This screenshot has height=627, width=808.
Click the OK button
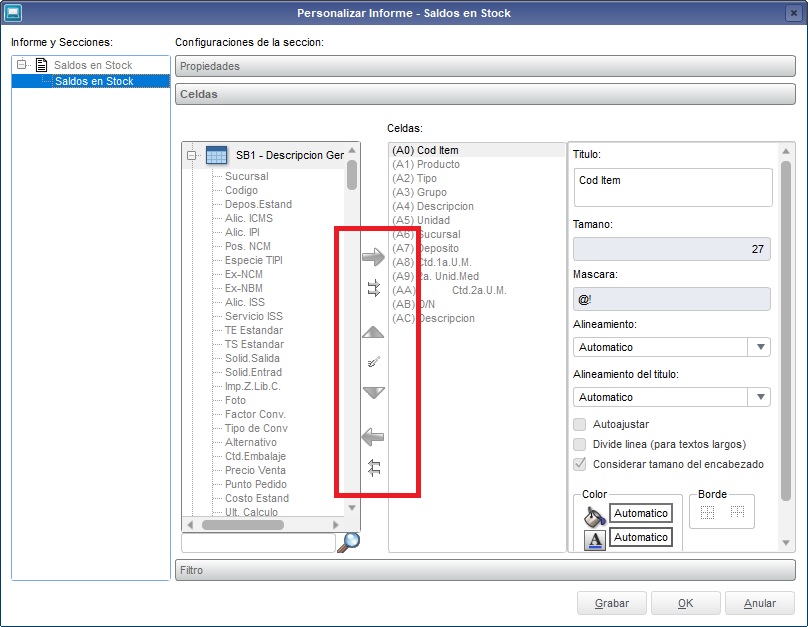[685, 603]
